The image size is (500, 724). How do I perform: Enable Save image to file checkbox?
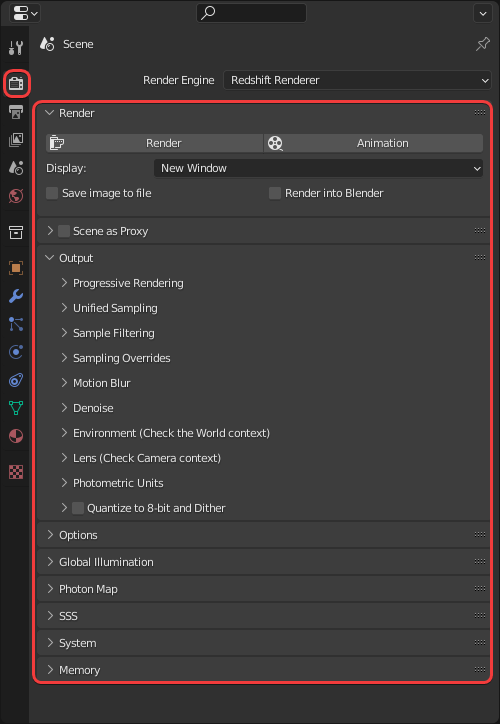click(52, 193)
